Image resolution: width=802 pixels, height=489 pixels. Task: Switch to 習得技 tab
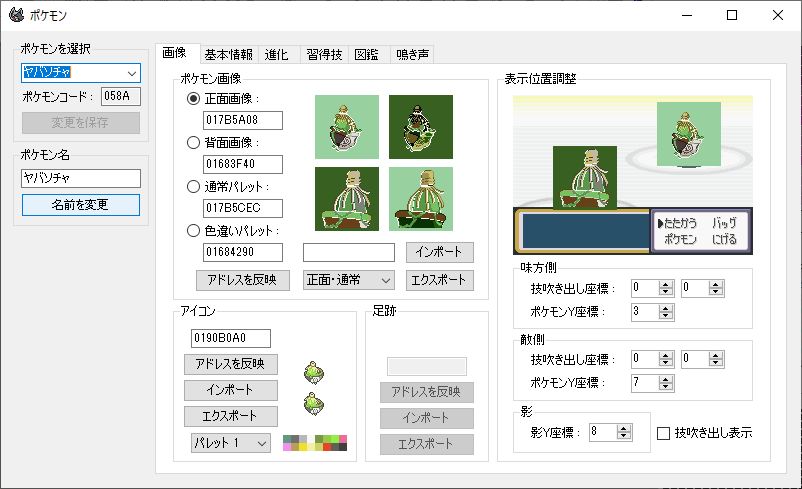[x=324, y=54]
